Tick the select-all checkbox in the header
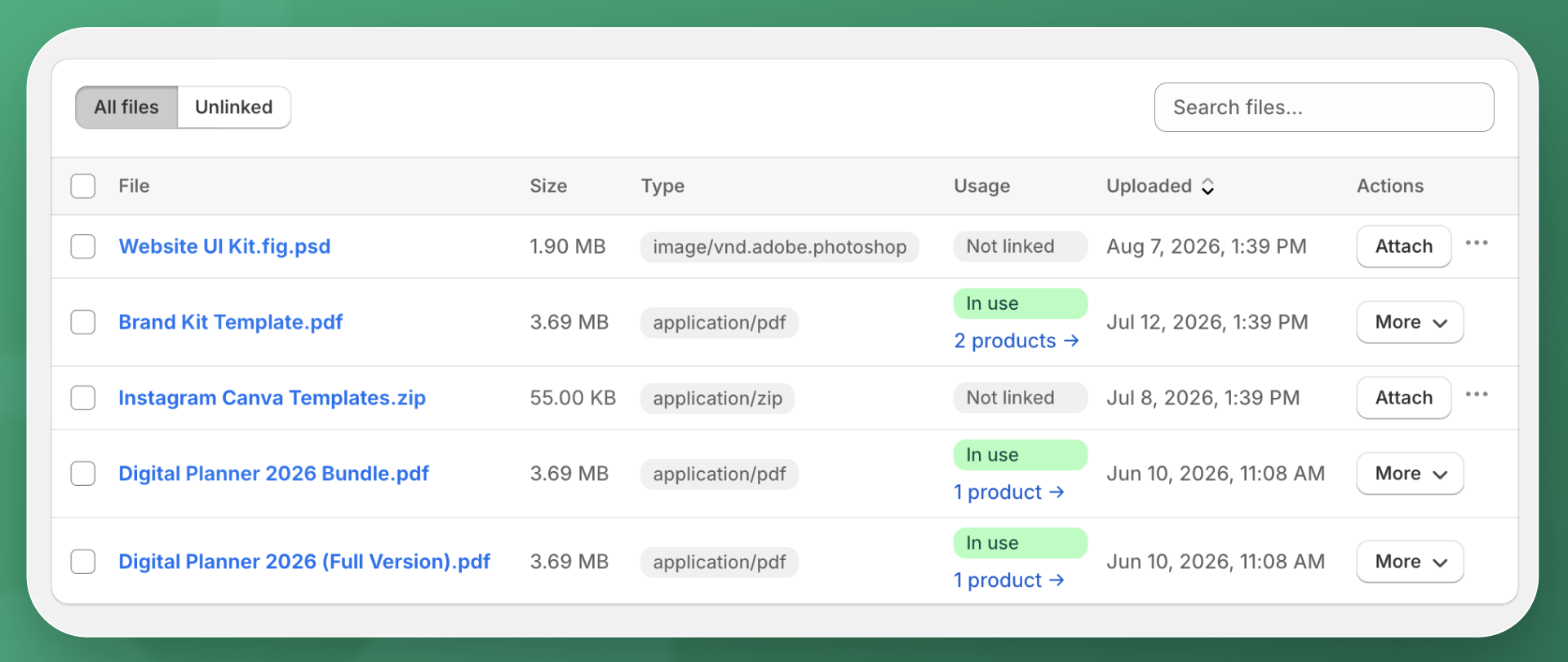 click(x=83, y=186)
